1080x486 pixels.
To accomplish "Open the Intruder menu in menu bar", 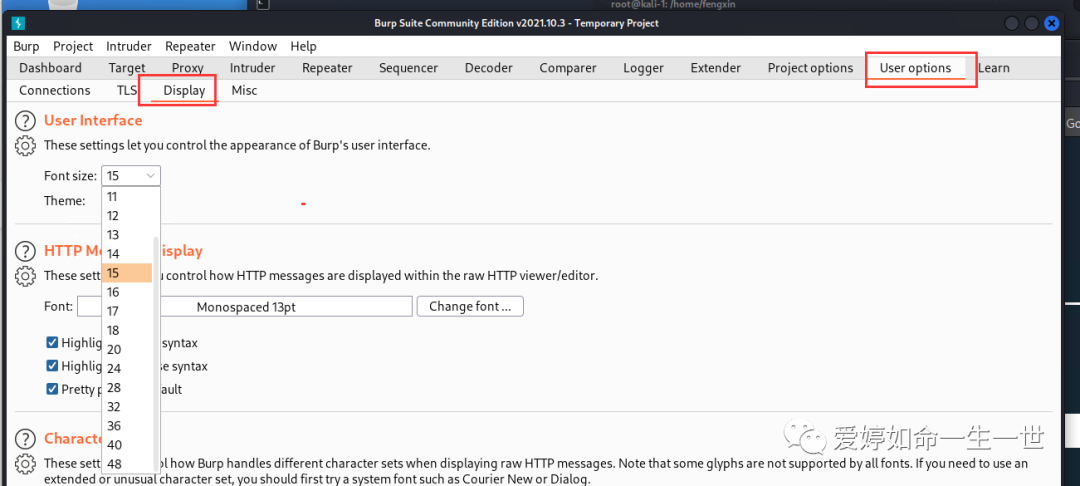I will tap(129, 46).
